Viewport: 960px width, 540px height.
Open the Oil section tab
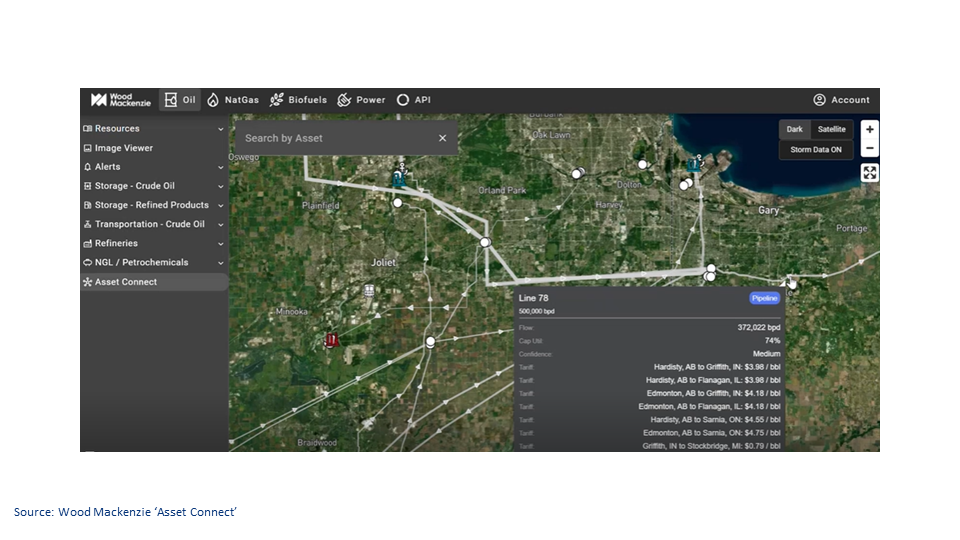point(181,100)
